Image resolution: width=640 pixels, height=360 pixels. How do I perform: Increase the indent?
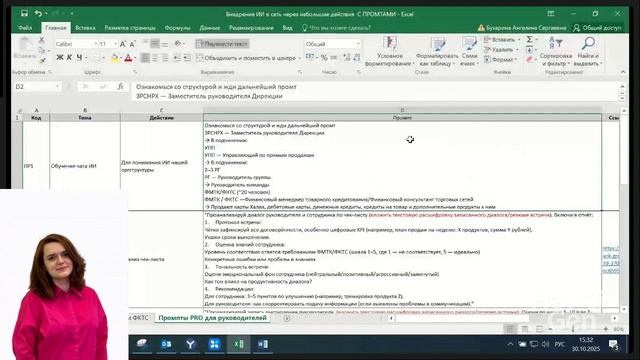187,58
